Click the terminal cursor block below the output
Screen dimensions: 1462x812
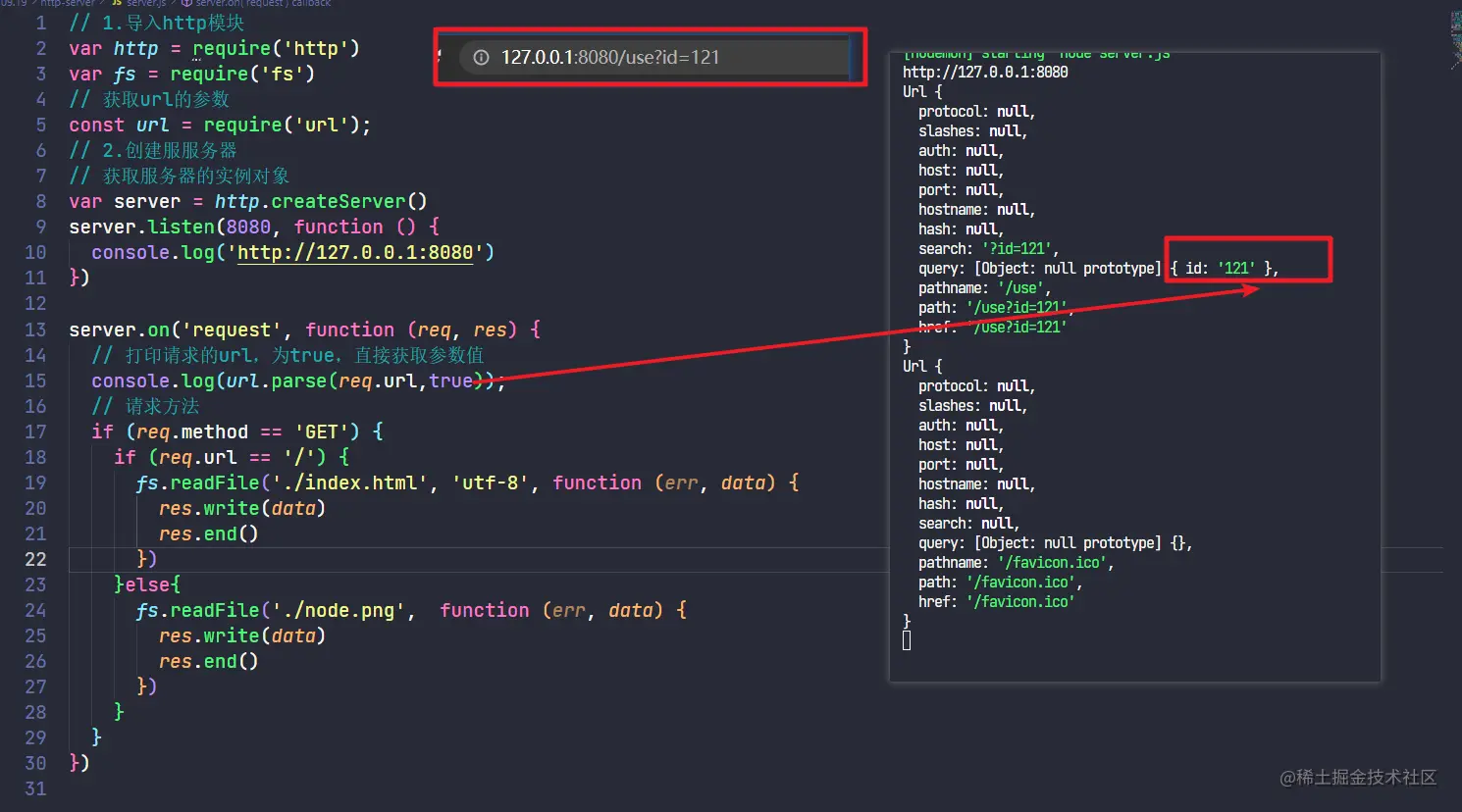tap(907, 640)
